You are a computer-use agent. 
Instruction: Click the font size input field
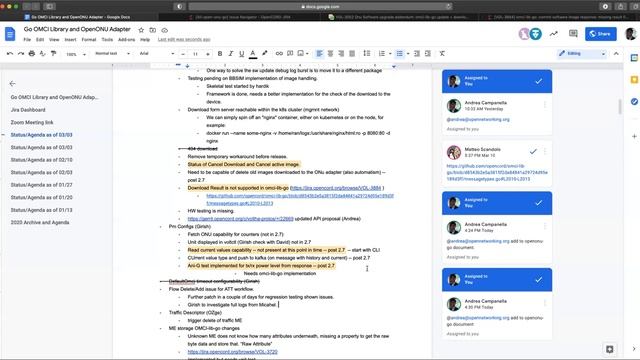coord(196,54)
